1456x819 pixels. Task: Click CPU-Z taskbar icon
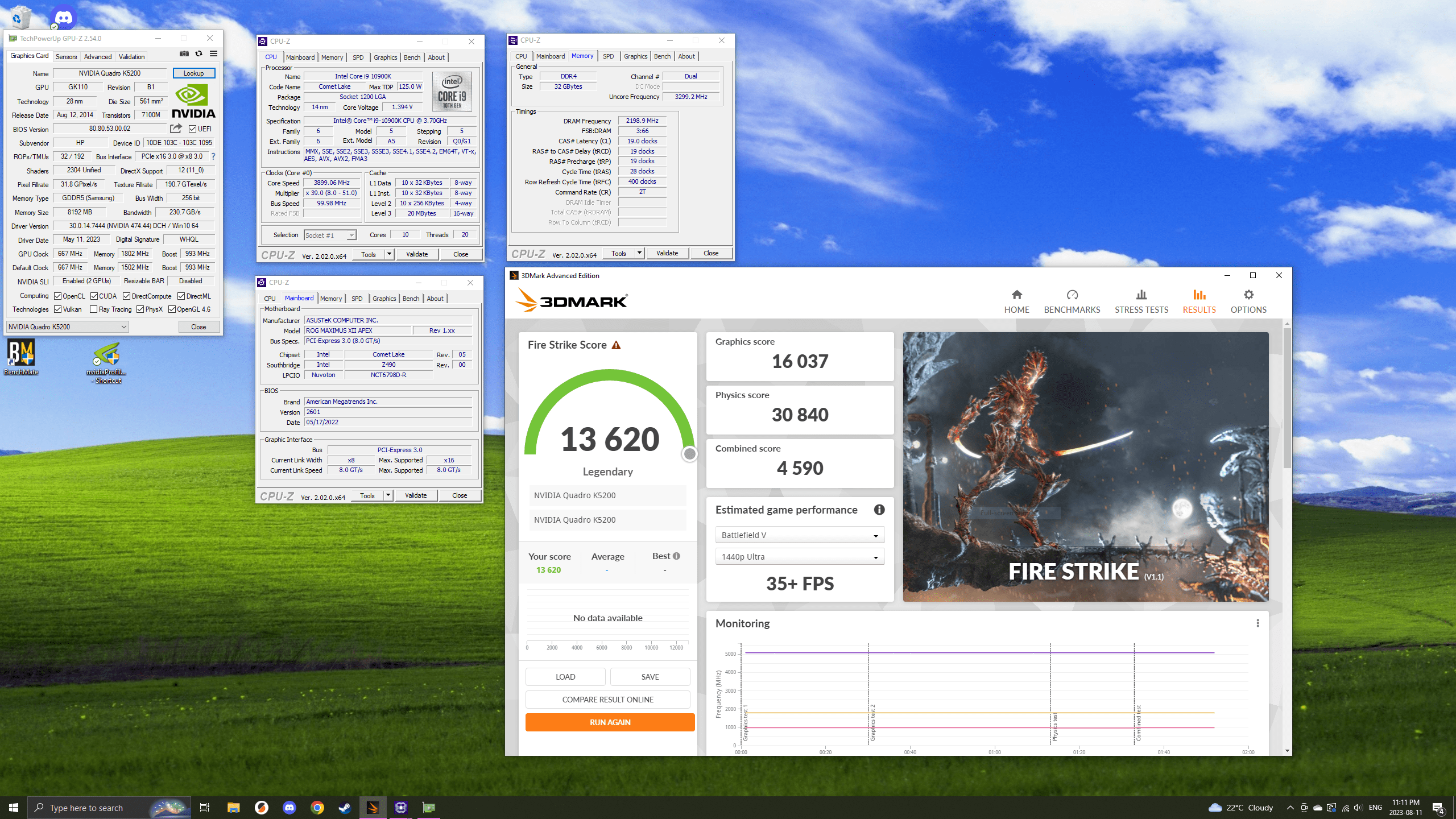(401, 807)
